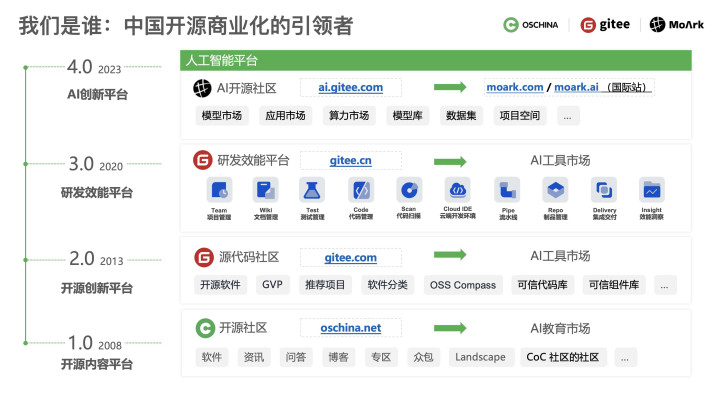
Task: Select the 算力市场 tag
Action: point(349,115)
